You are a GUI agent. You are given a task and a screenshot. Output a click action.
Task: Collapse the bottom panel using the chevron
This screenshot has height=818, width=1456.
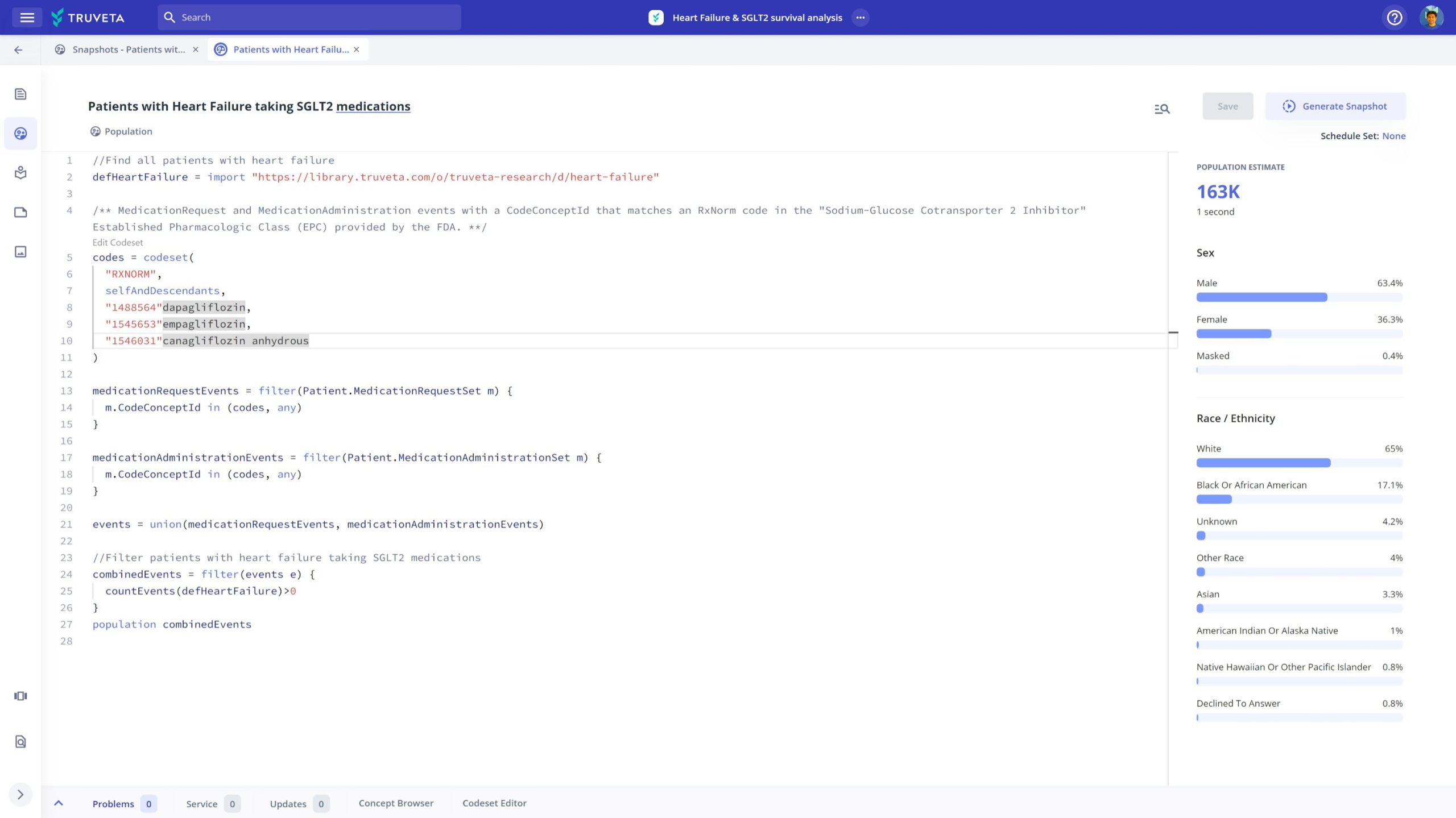pos(59,803)
